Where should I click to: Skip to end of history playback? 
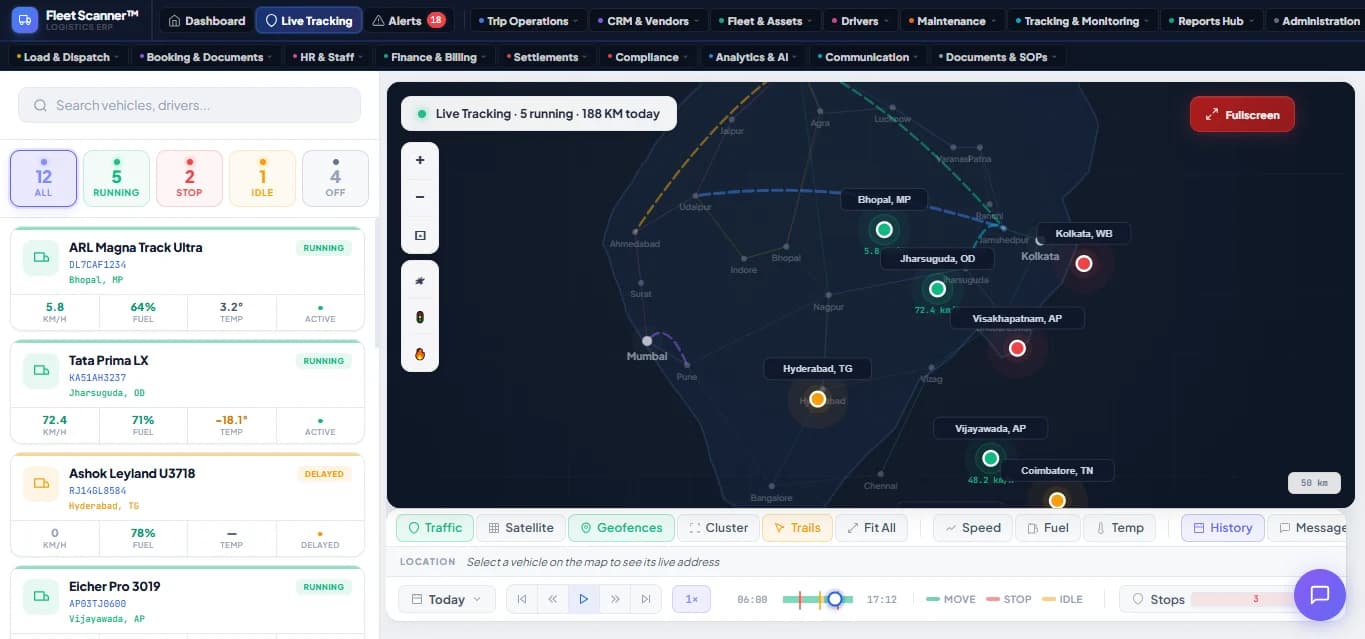tap(646, 599)
